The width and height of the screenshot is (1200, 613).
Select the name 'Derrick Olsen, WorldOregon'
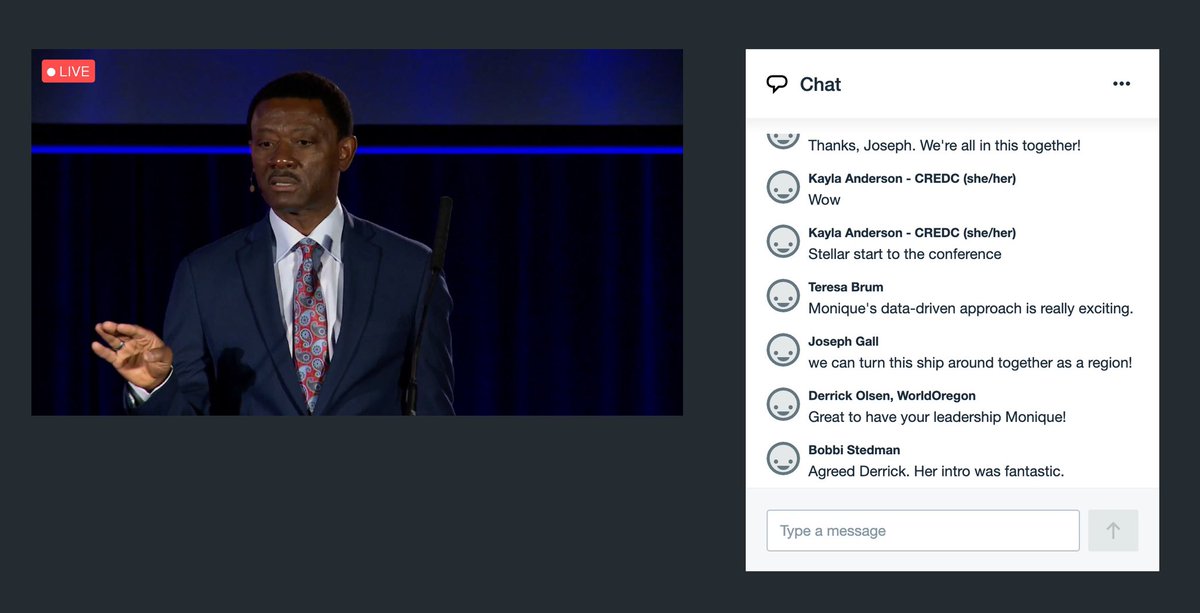pos(892,395)
